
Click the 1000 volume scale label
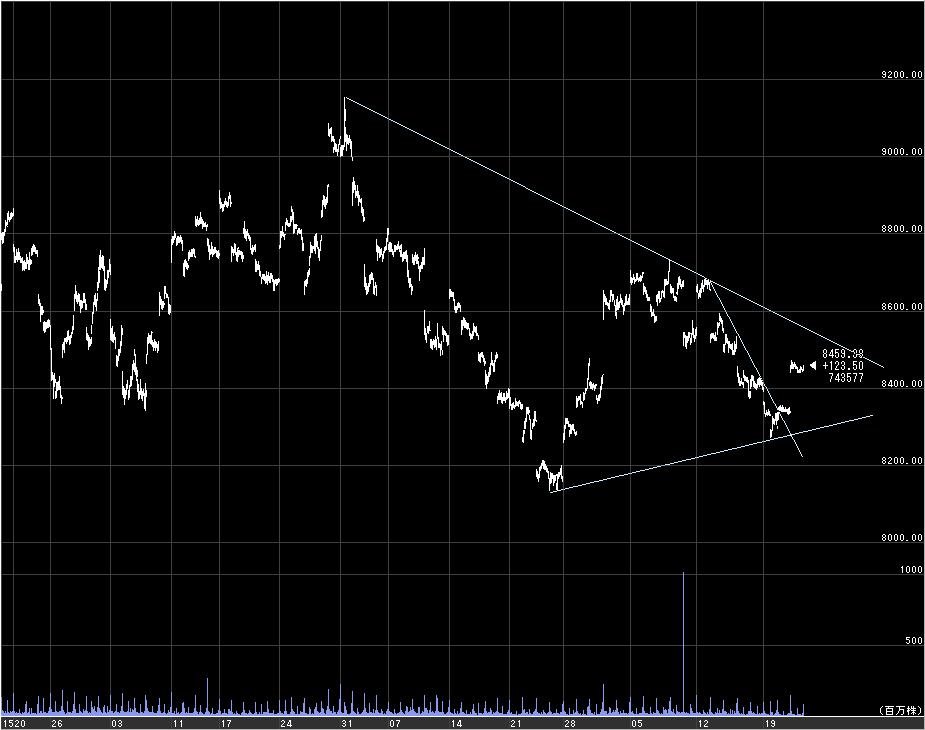[x=911, y=569]
